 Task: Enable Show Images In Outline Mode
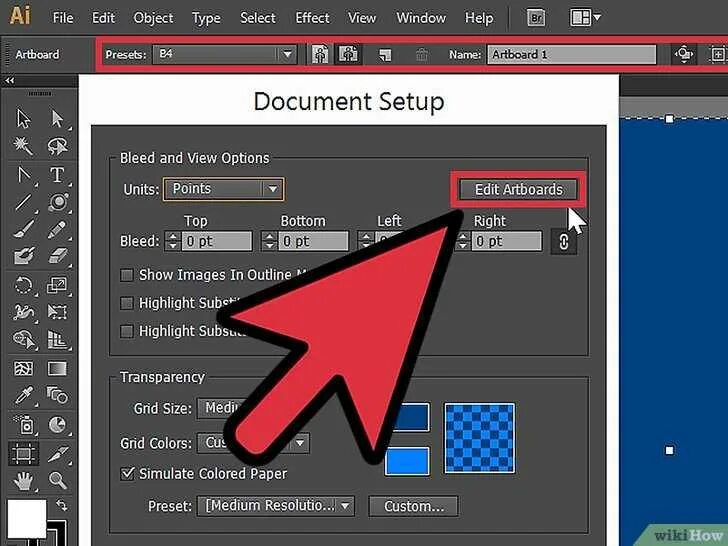point(127,275)
